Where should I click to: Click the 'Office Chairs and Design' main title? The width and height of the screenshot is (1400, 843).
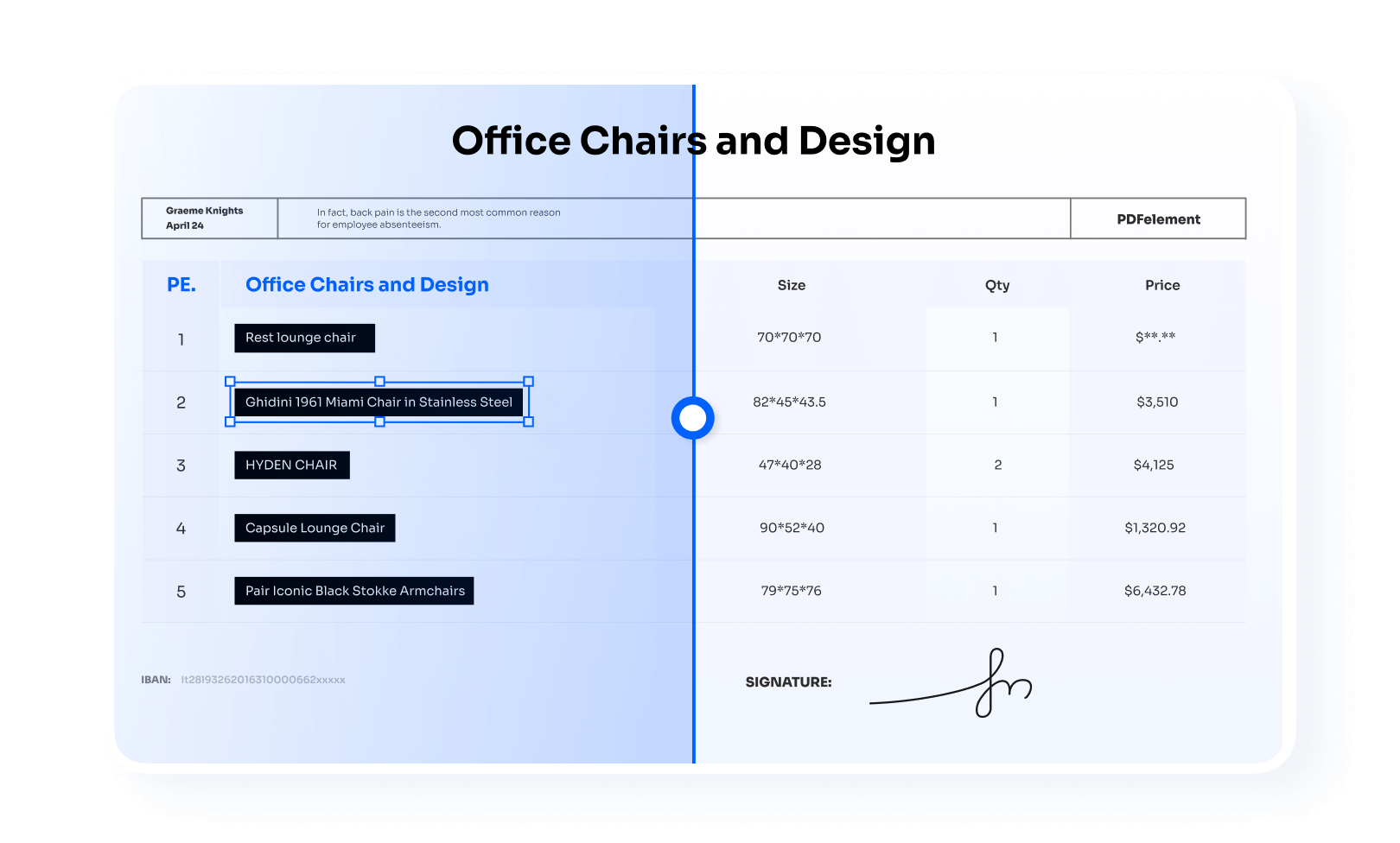(693, 141)
